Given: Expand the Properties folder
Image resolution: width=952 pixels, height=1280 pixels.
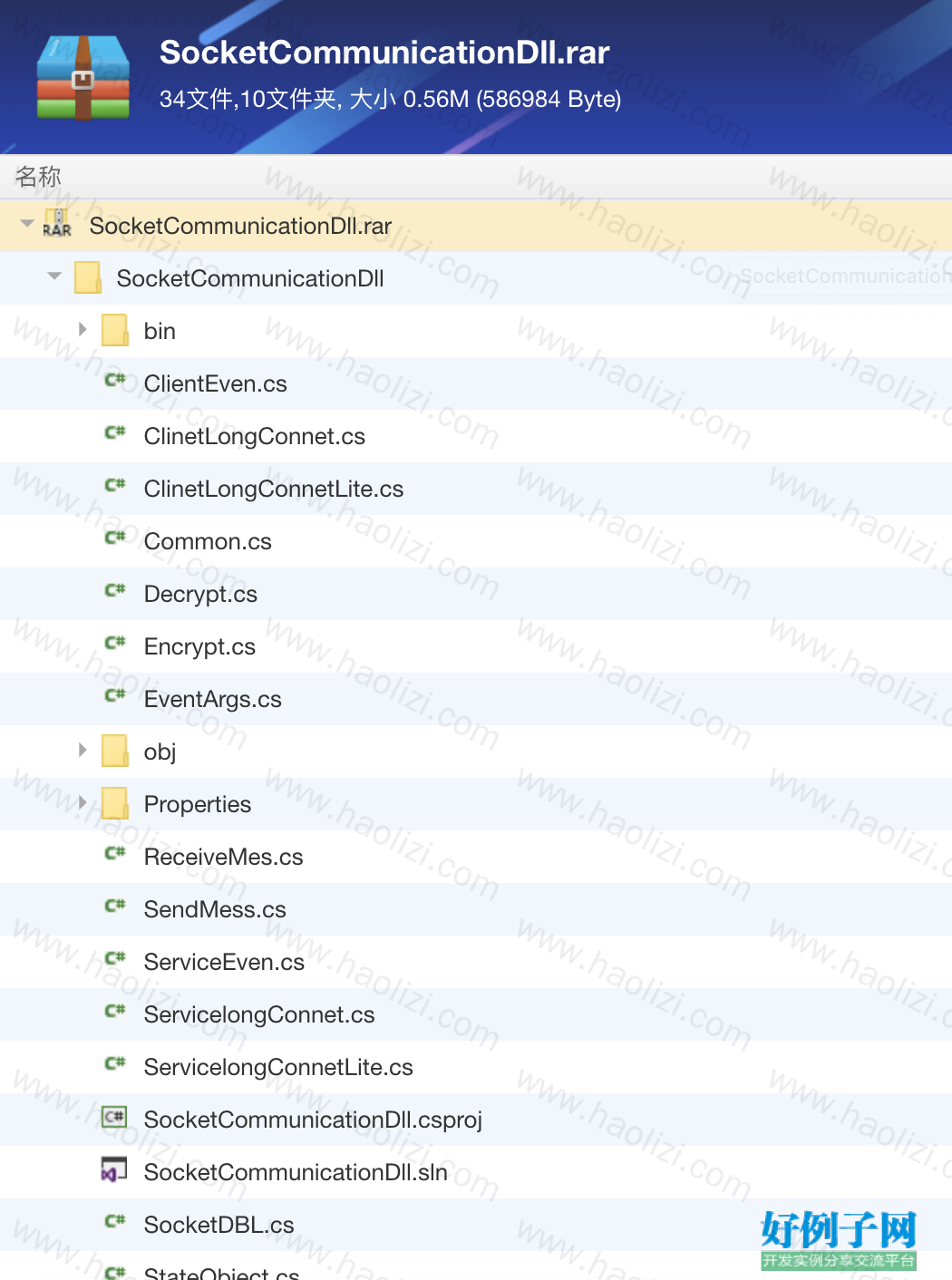Looking at the screenshot, I should pyautogui.click(x=83, y=802).
